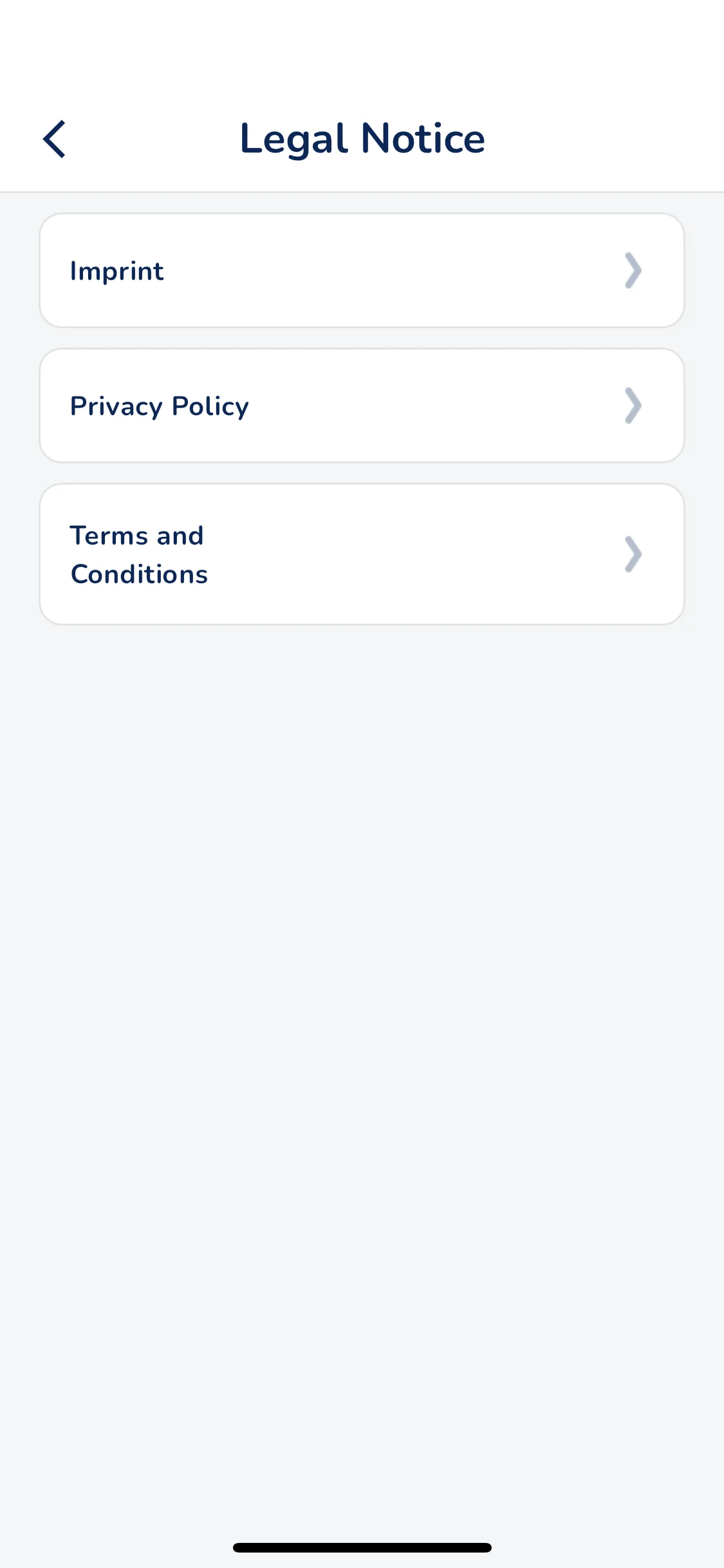Select the Terms and Conditions text label

coord(139,555)
